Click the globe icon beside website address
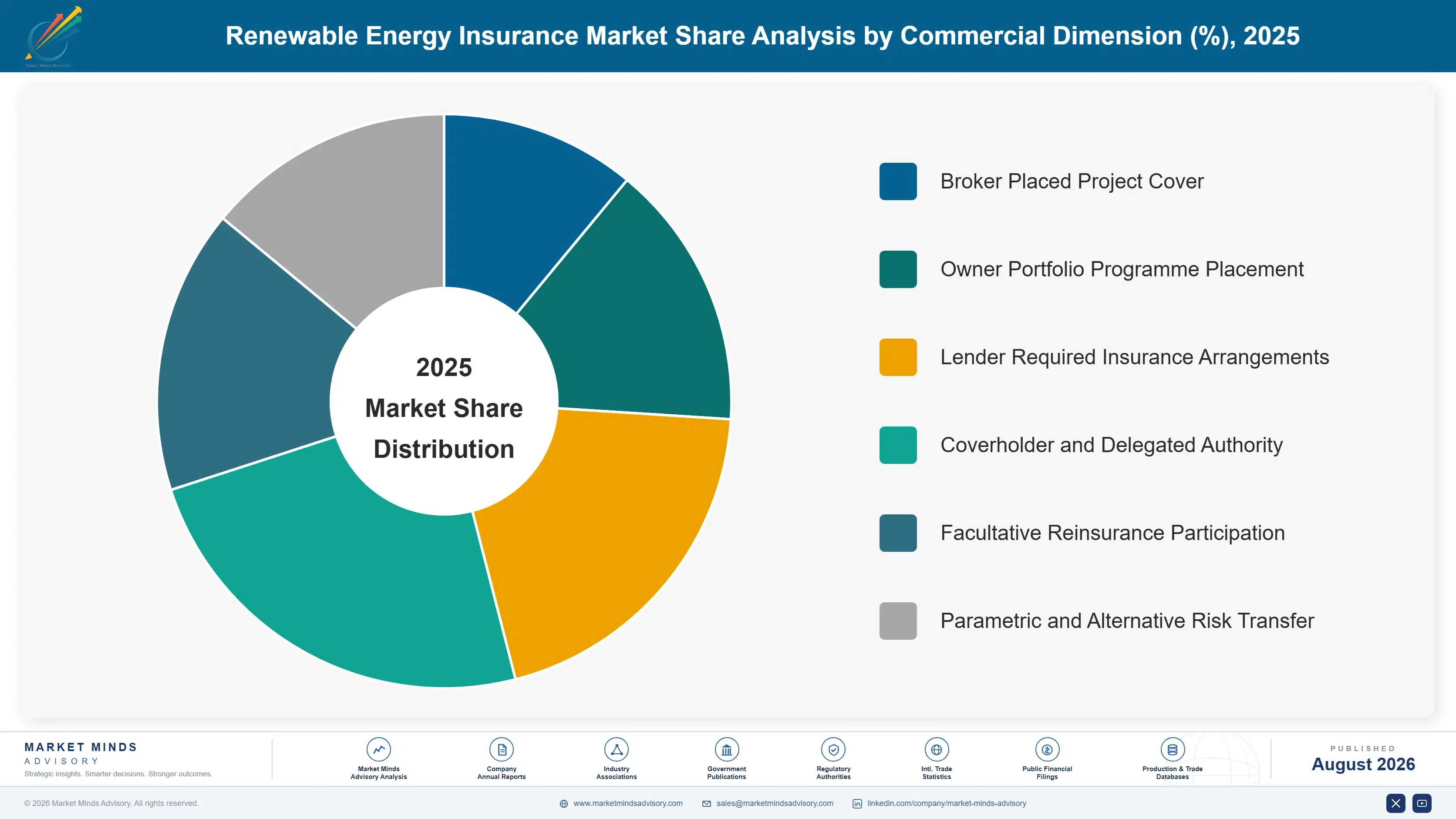The image size is (1456, 819). click(563, 804)
